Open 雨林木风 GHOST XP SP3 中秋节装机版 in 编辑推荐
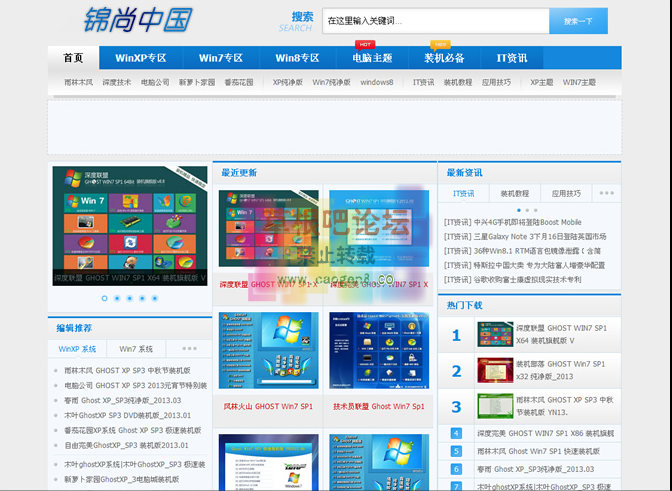672x491 pixels. point(127,371)
